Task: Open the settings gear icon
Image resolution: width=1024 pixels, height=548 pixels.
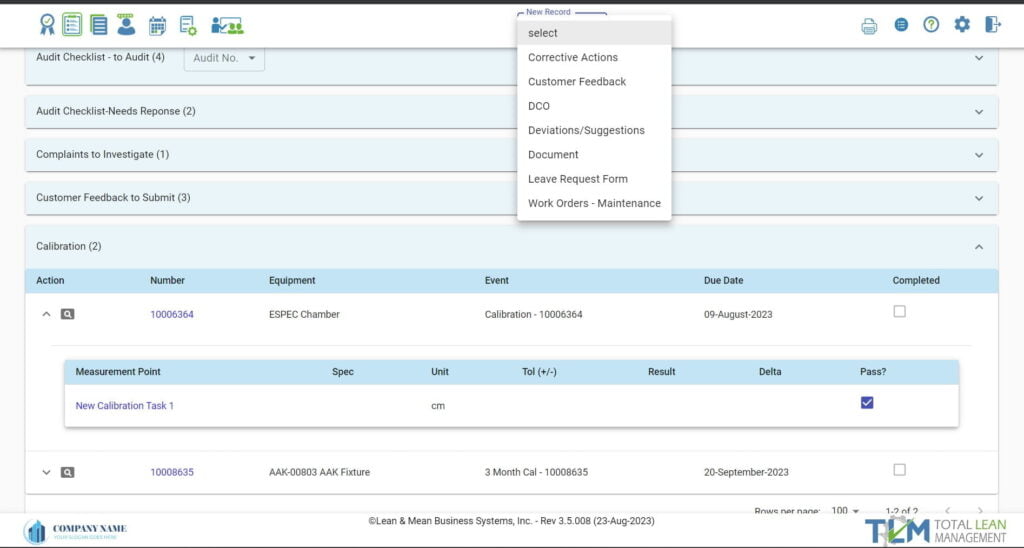Action: (962, 25)
